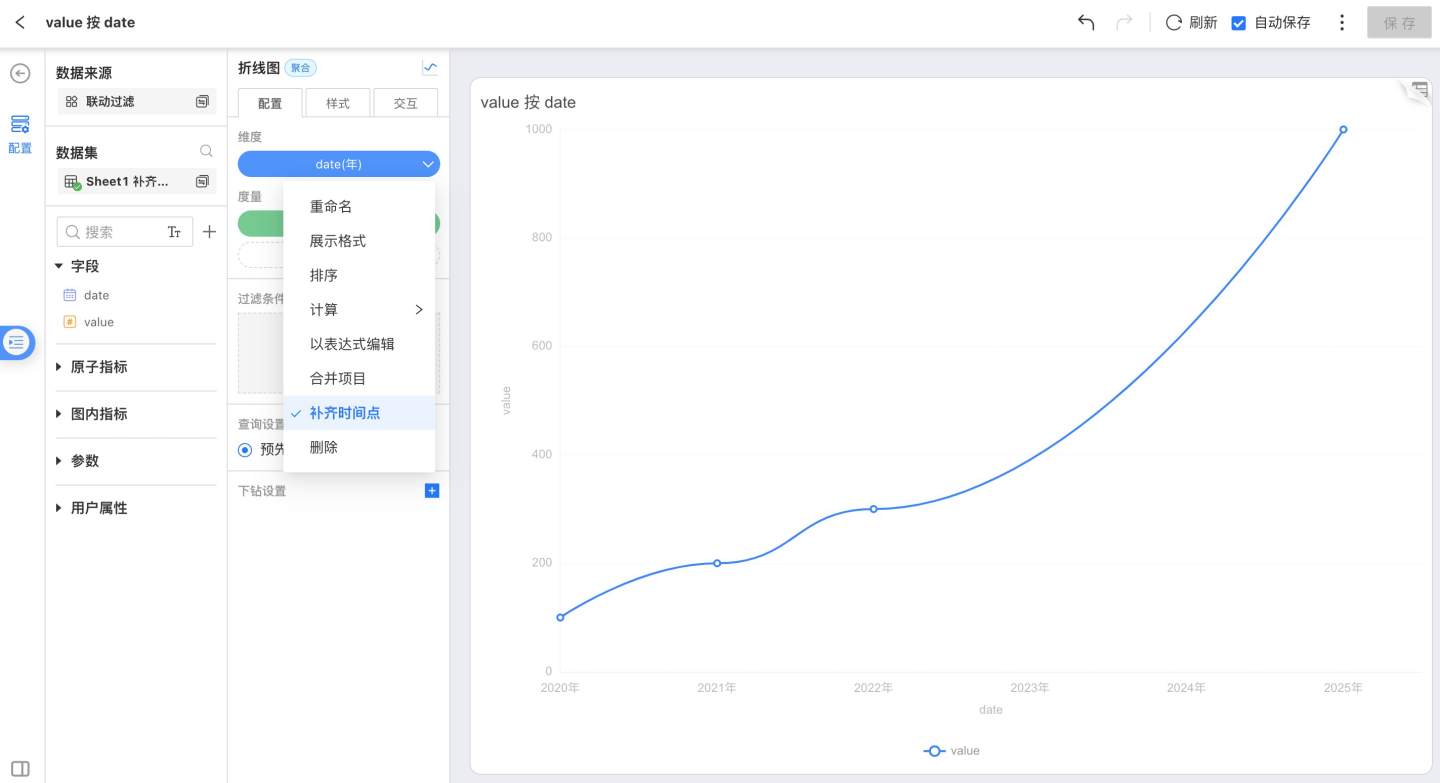Click the undo arrow icon
The height and width of the screenshot is (783, 1440).
coord(1086,22)
